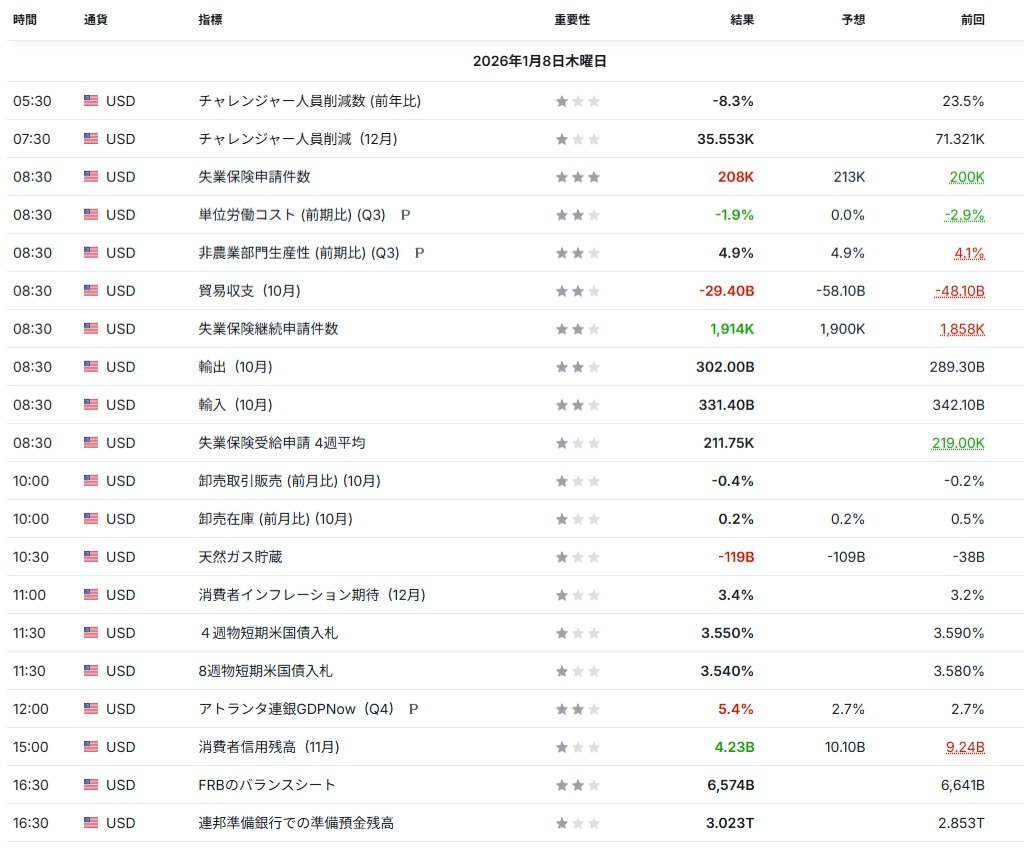Screen dimensions: 1024x856
Task: Open the 失業保険継続申請件数 indicator link
Action: (268, 329)
